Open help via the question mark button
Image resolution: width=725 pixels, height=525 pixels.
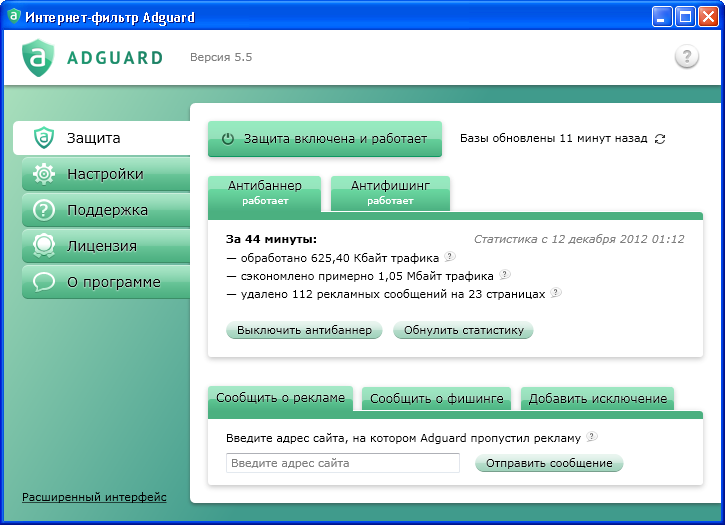pyautogui.click(x=687, y=56)
